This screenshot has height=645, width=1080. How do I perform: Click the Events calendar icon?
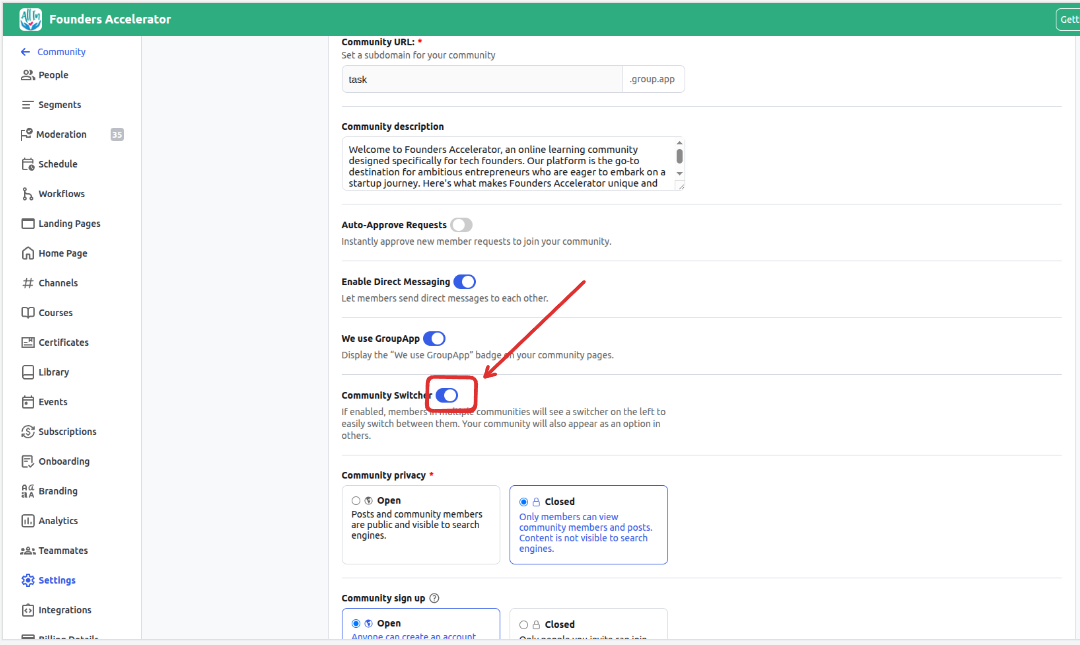click(x=28, y=402)
